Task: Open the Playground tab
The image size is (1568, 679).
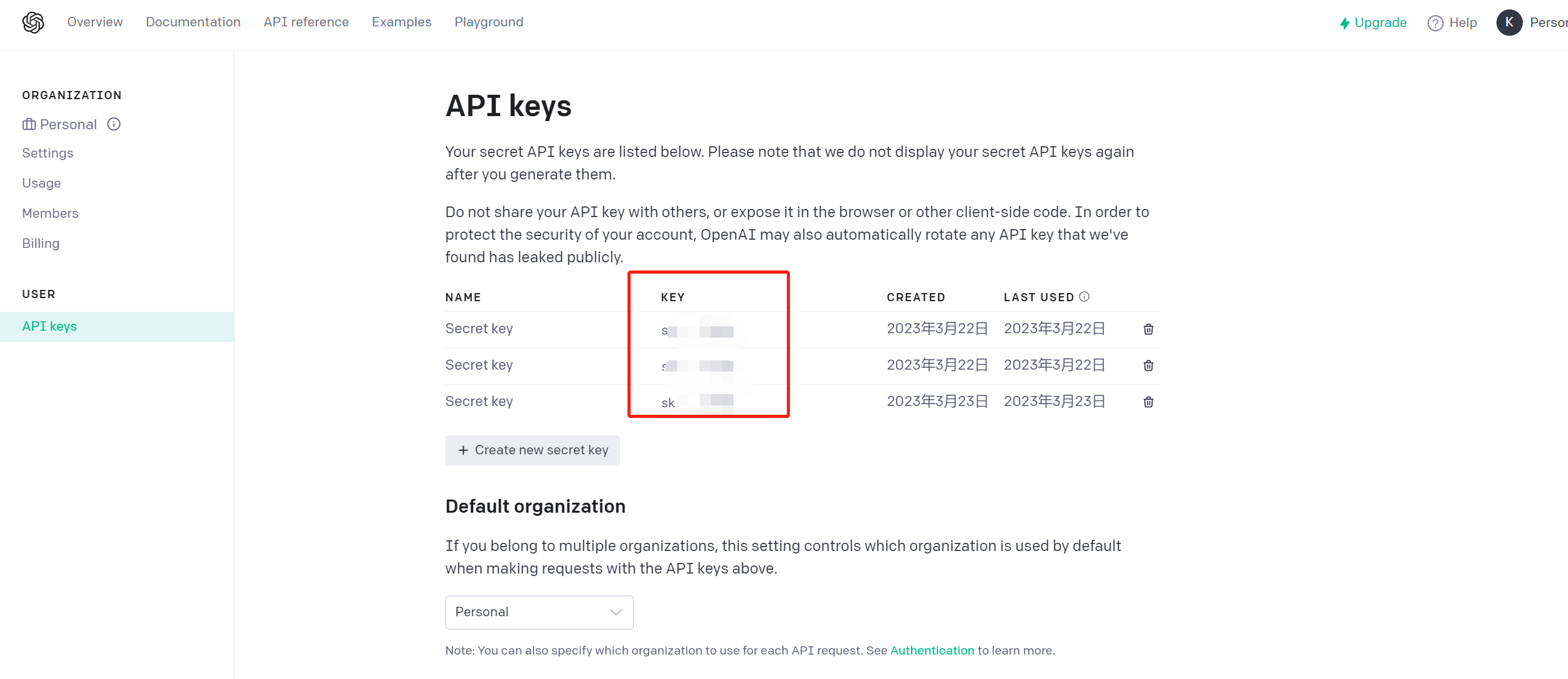Action: [x=488, y=22]
